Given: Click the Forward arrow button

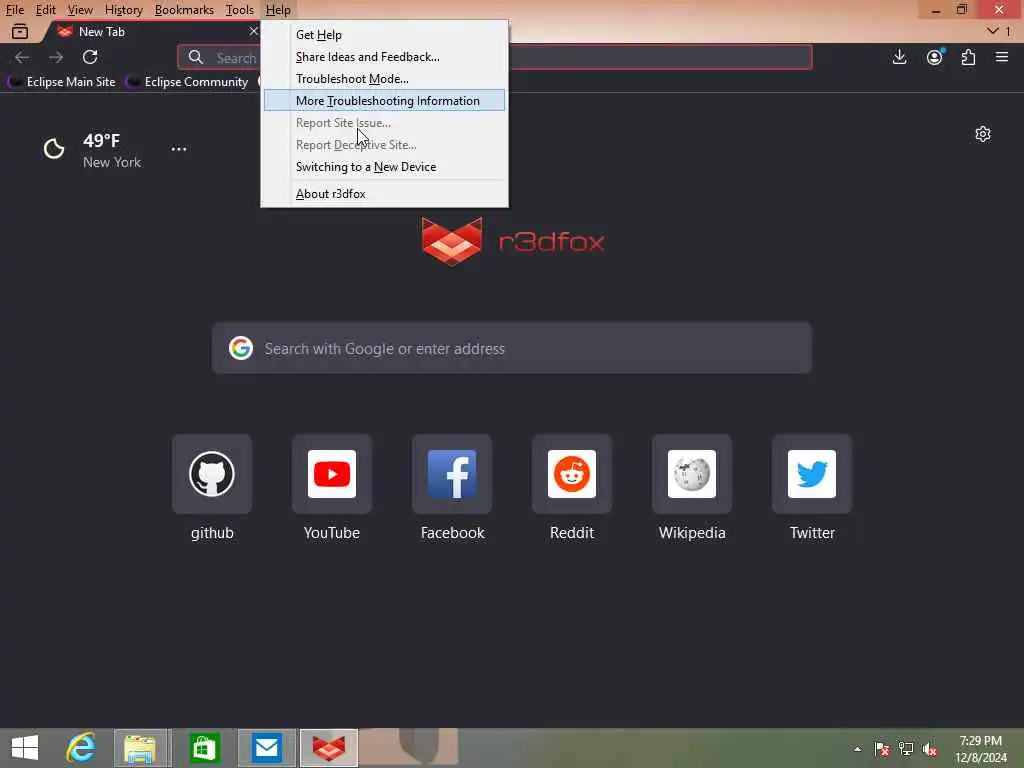Looking at the screenshot, I should click(x=56, y=57).
